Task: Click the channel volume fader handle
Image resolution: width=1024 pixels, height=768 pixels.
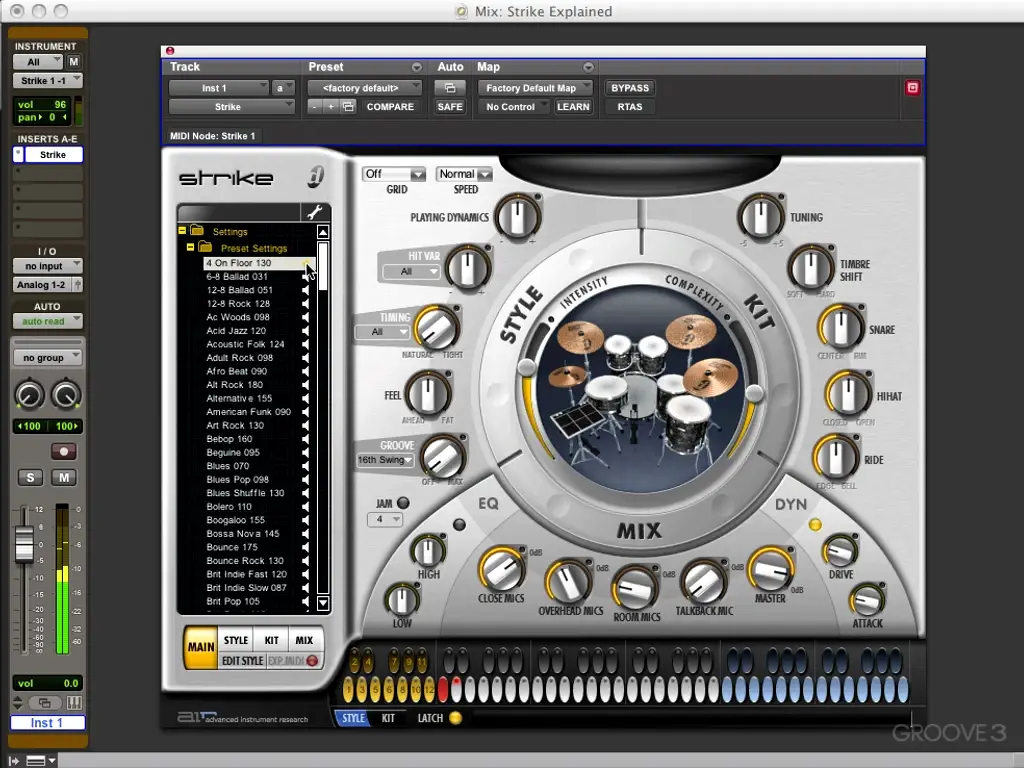Action: tap(24, 543)
